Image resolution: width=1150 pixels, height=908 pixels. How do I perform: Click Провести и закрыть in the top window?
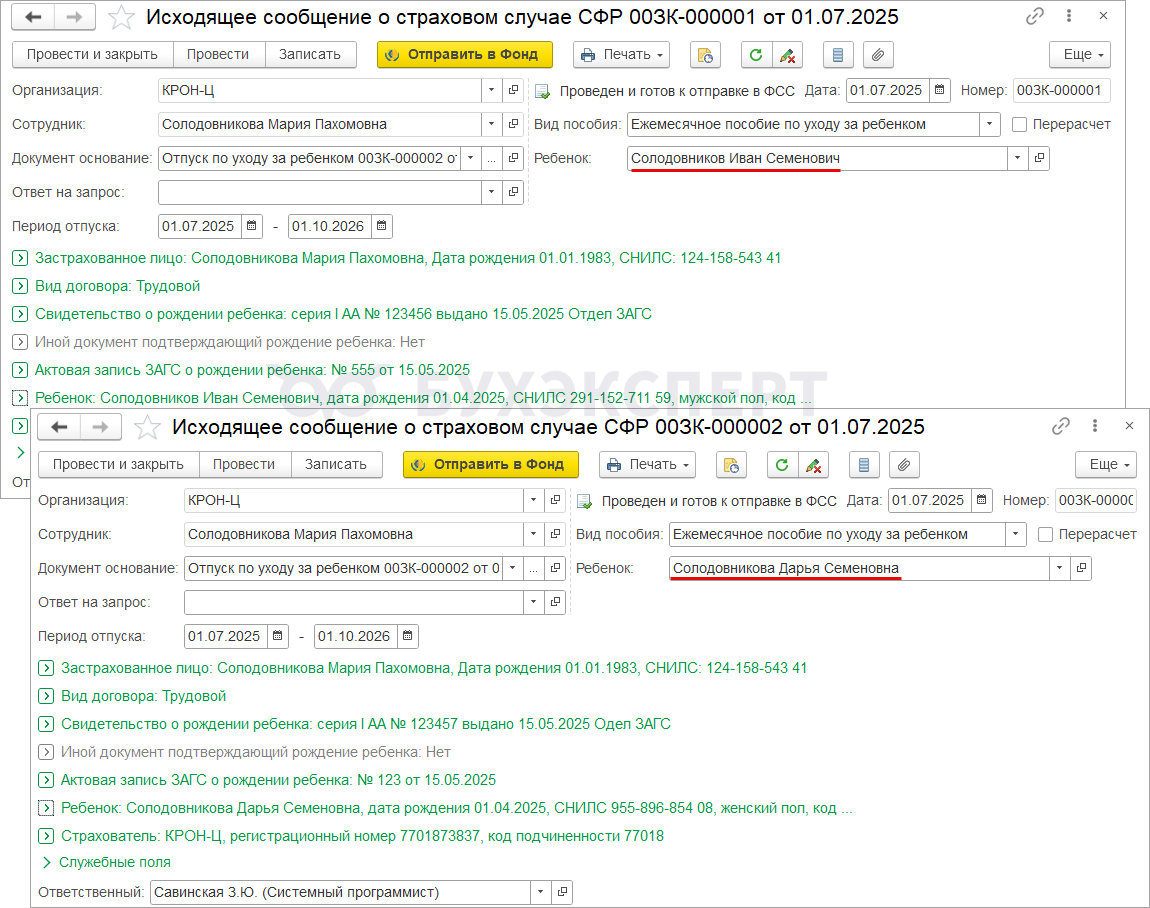92,55
